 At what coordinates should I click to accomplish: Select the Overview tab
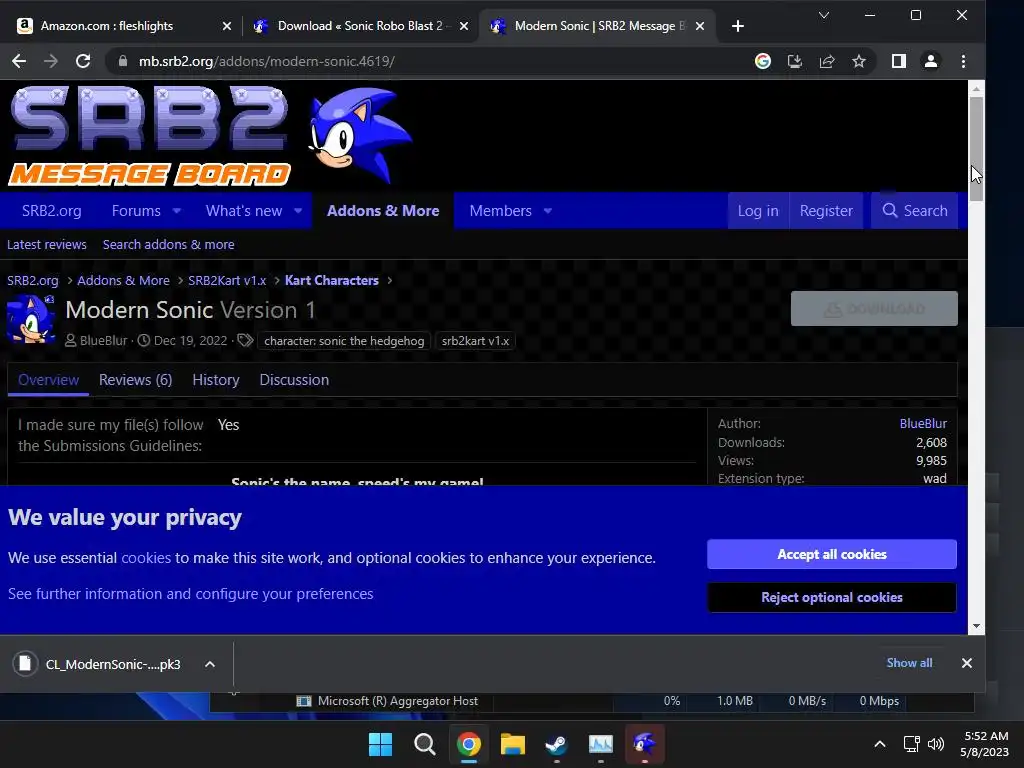click(x=48, y=380)
